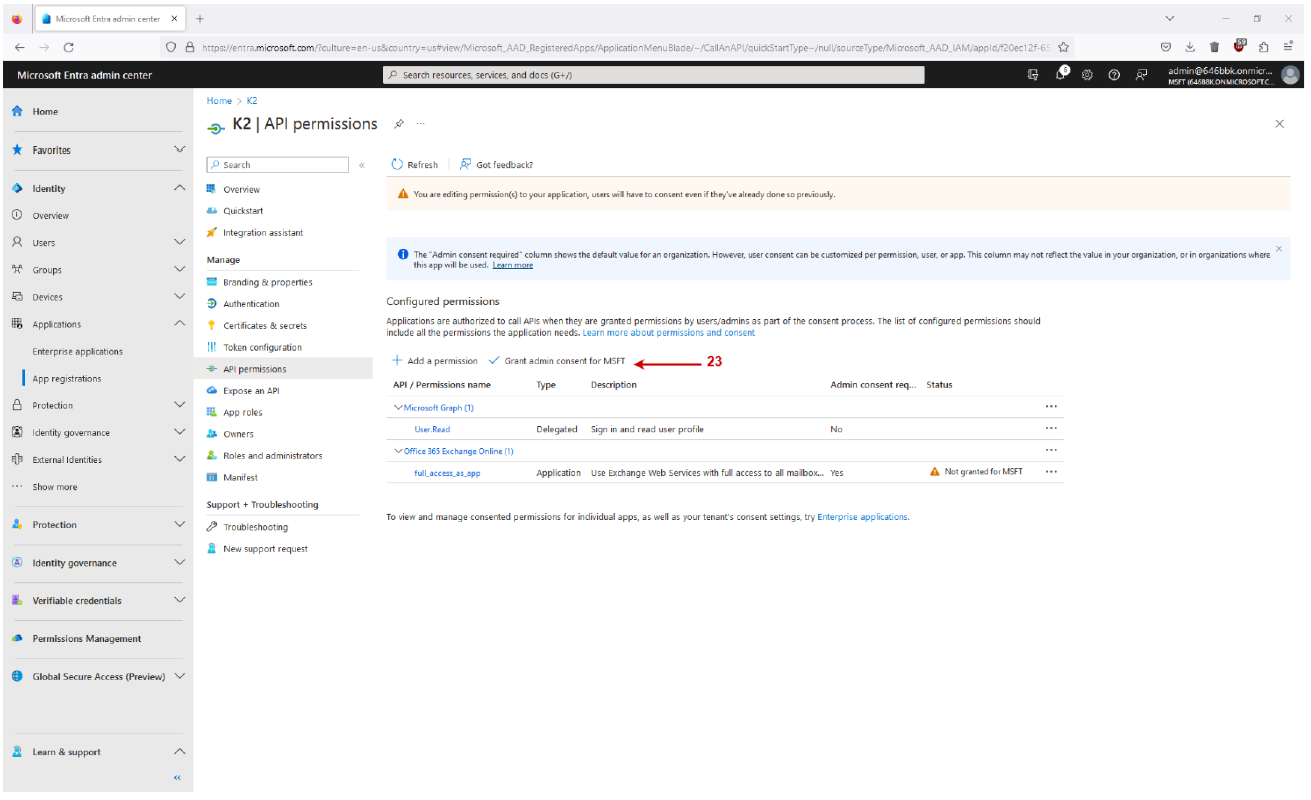This screenshot has width=1311, height=800.
Task: Open the full_access_as_app permission link
Action: (x=447, y=473)
